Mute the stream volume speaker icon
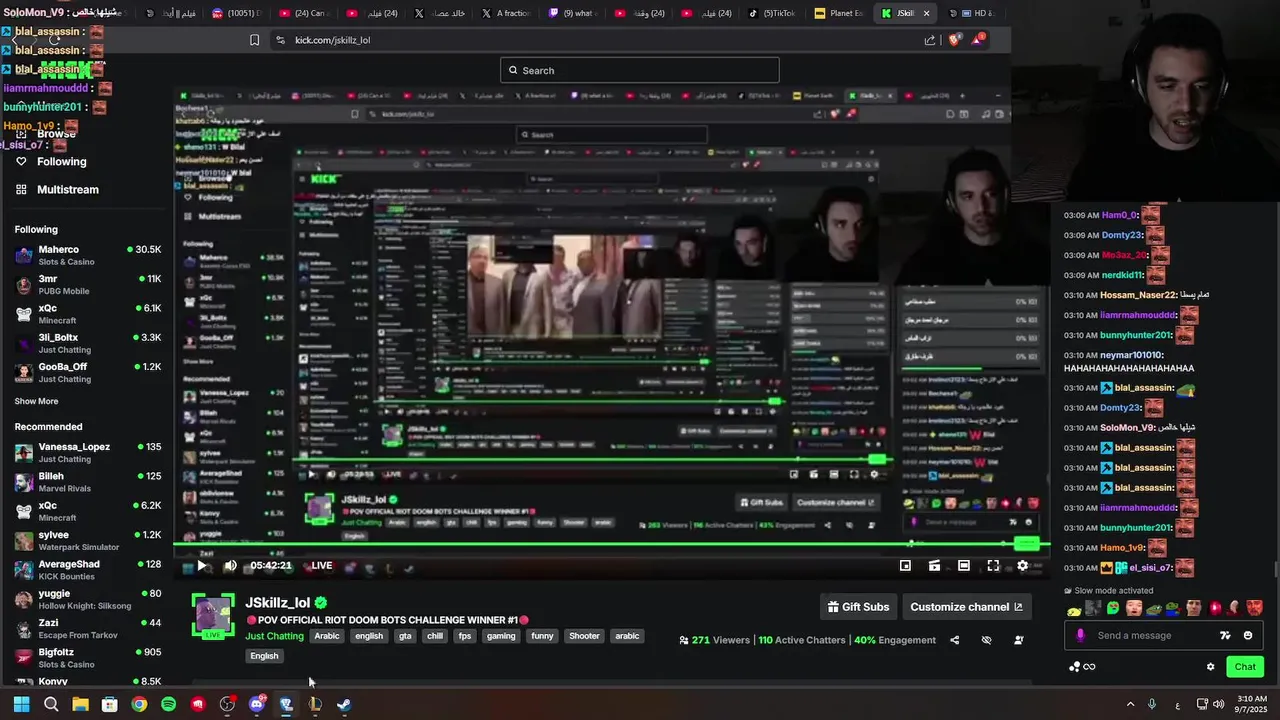Viewport: 1280px width, 720px height. (230, 566)
